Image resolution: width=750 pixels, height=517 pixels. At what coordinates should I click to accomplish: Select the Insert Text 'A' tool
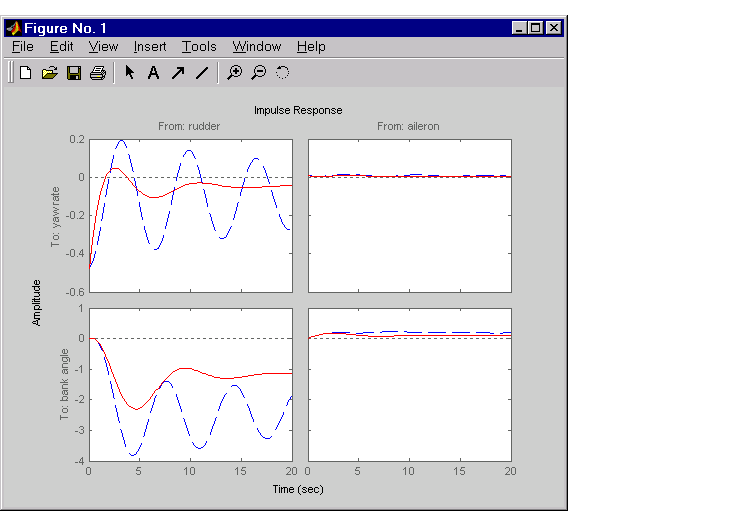(x=153, y=72)
